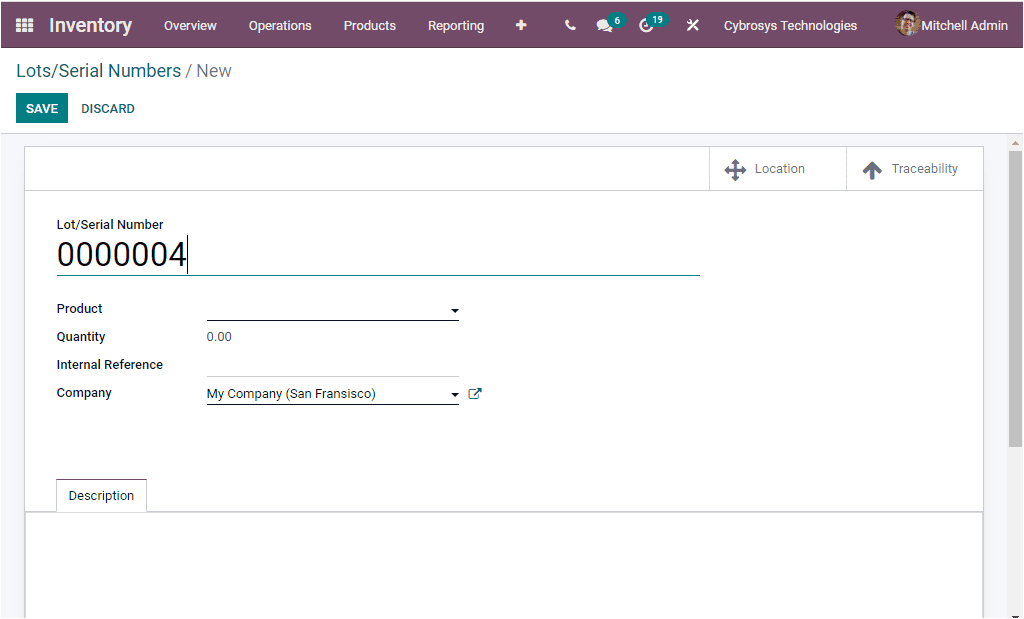Discard the current changes
This screenshot has height=619, width=1024.
(107, 108)
